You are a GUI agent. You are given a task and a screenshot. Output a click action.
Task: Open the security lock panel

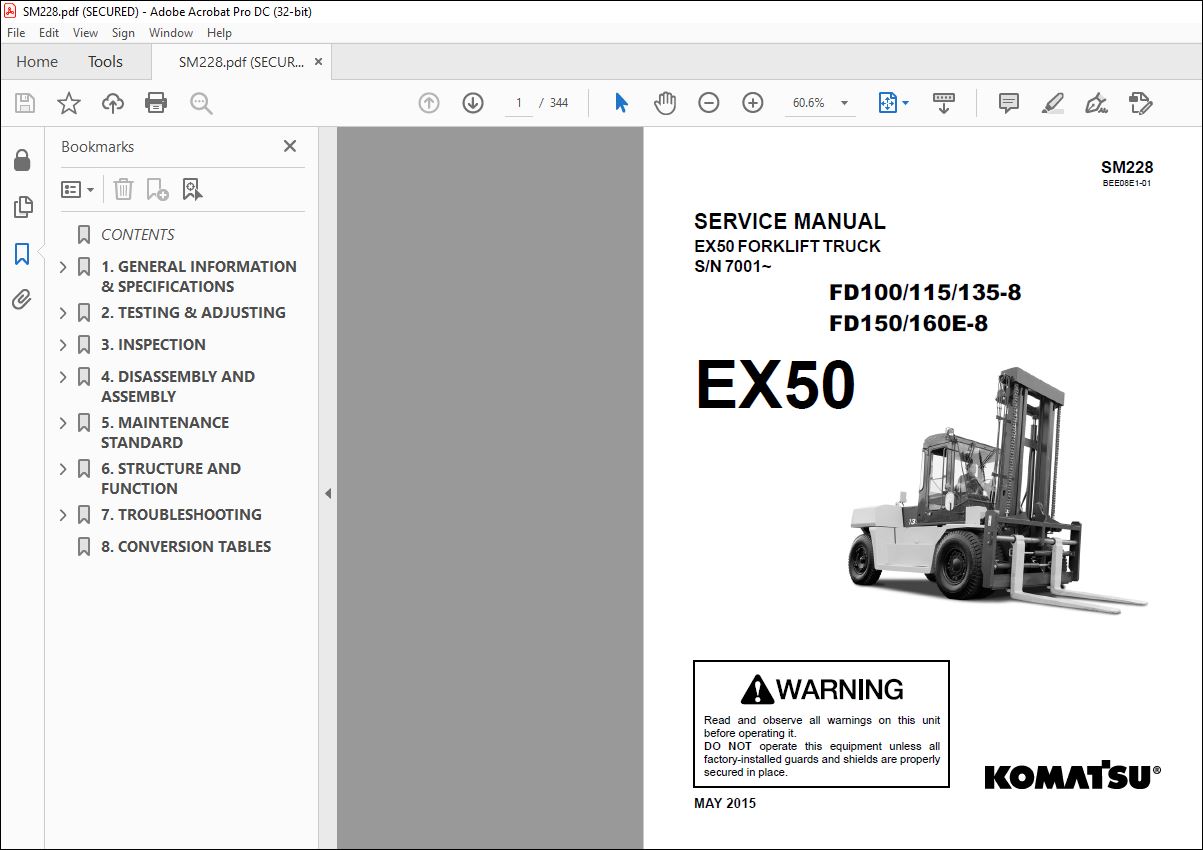click(x=22, y=160)
